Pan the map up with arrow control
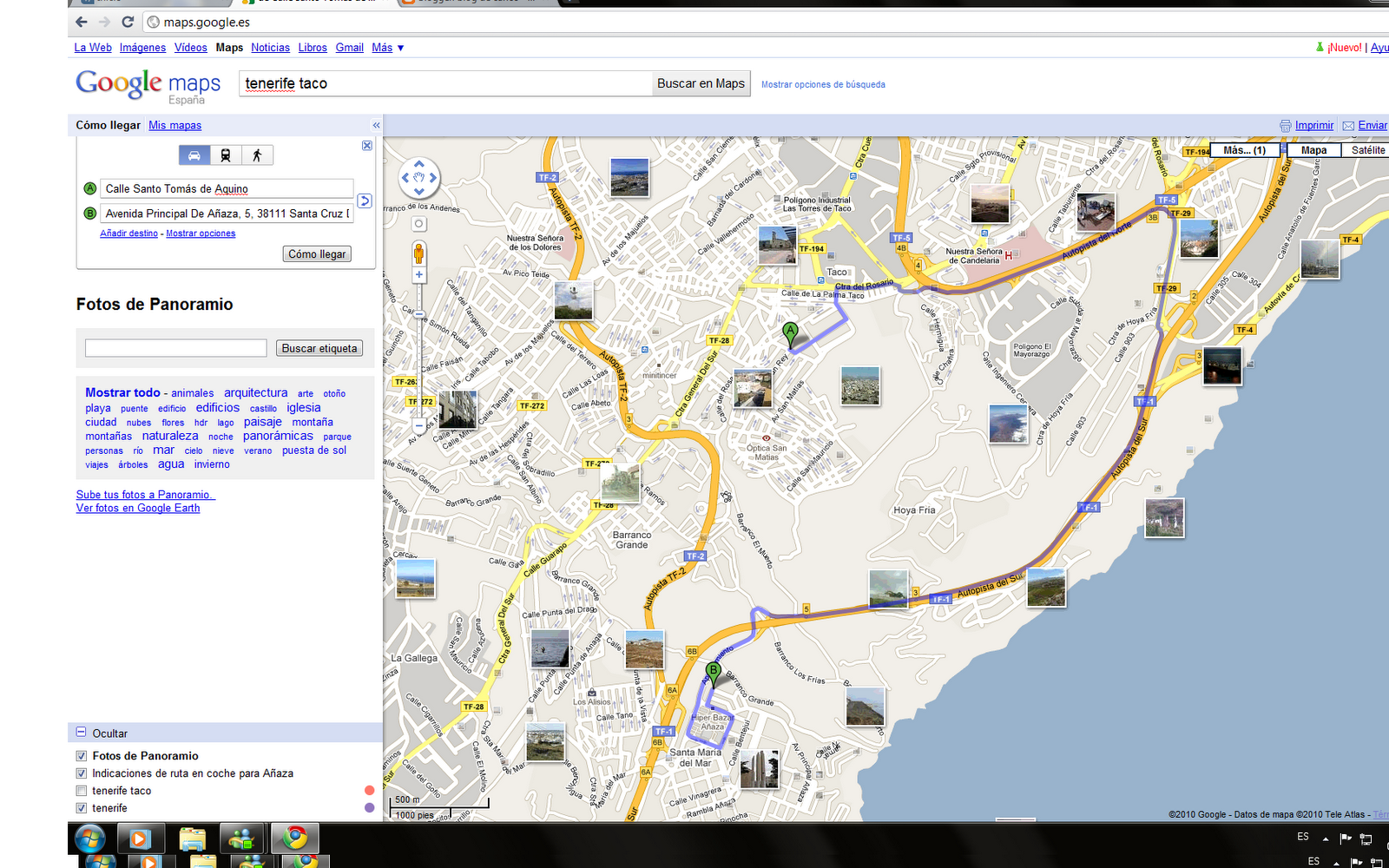 pos(419,163)
